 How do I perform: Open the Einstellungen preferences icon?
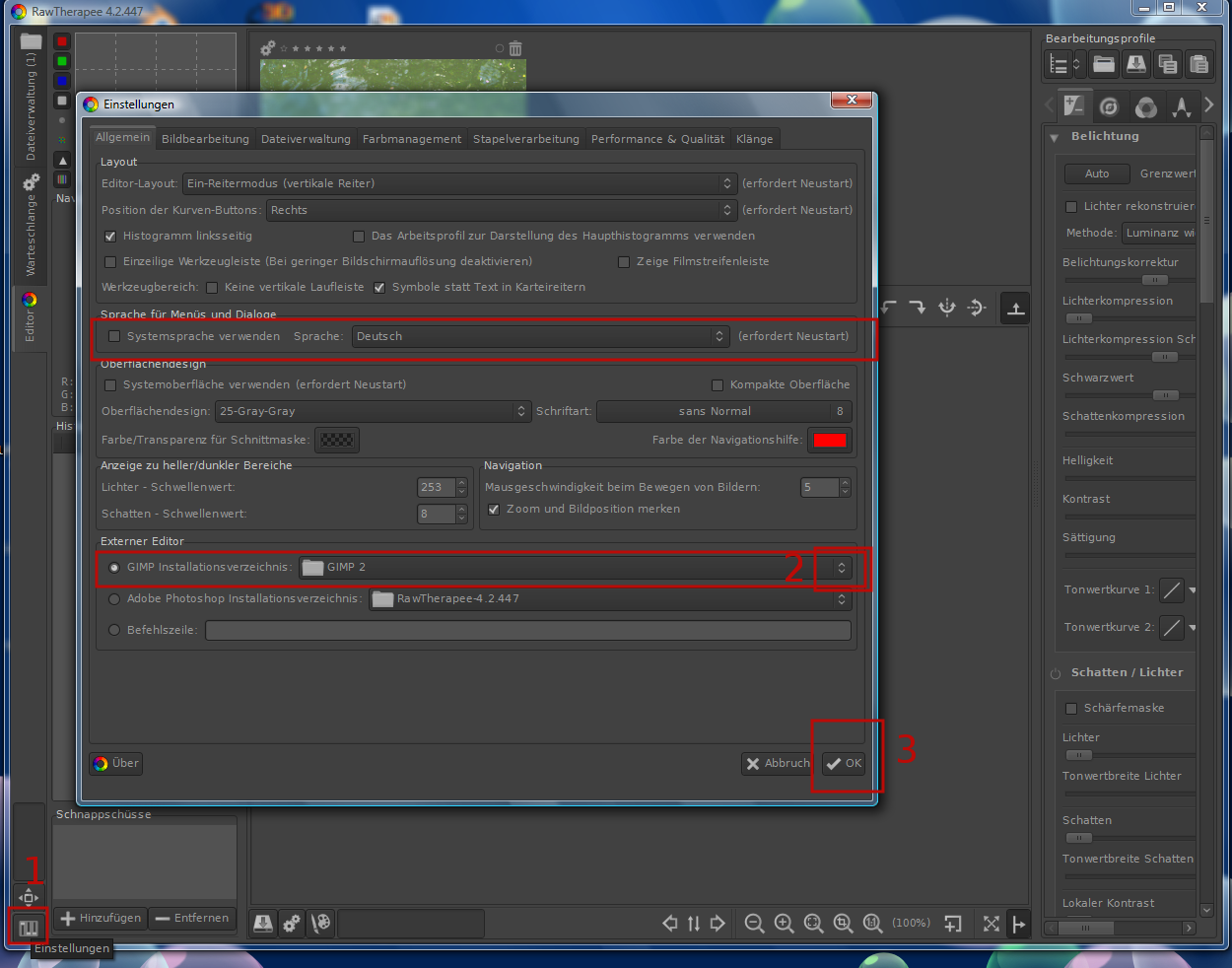pyautogui.click(x=29, y=928)
